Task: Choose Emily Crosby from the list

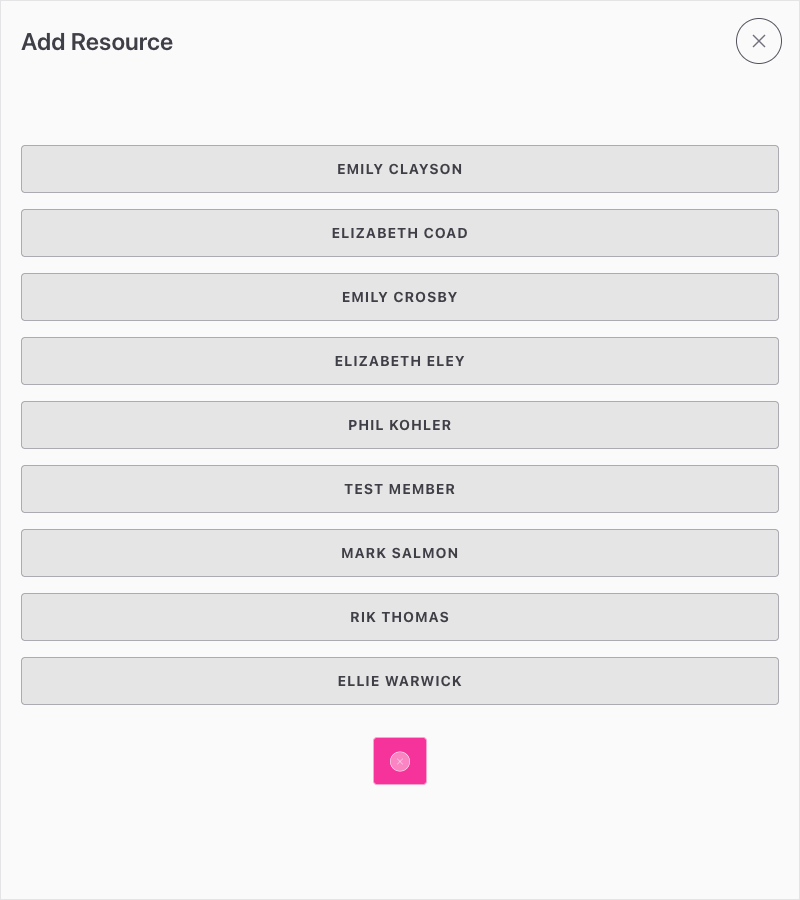Action: point(400,297)
